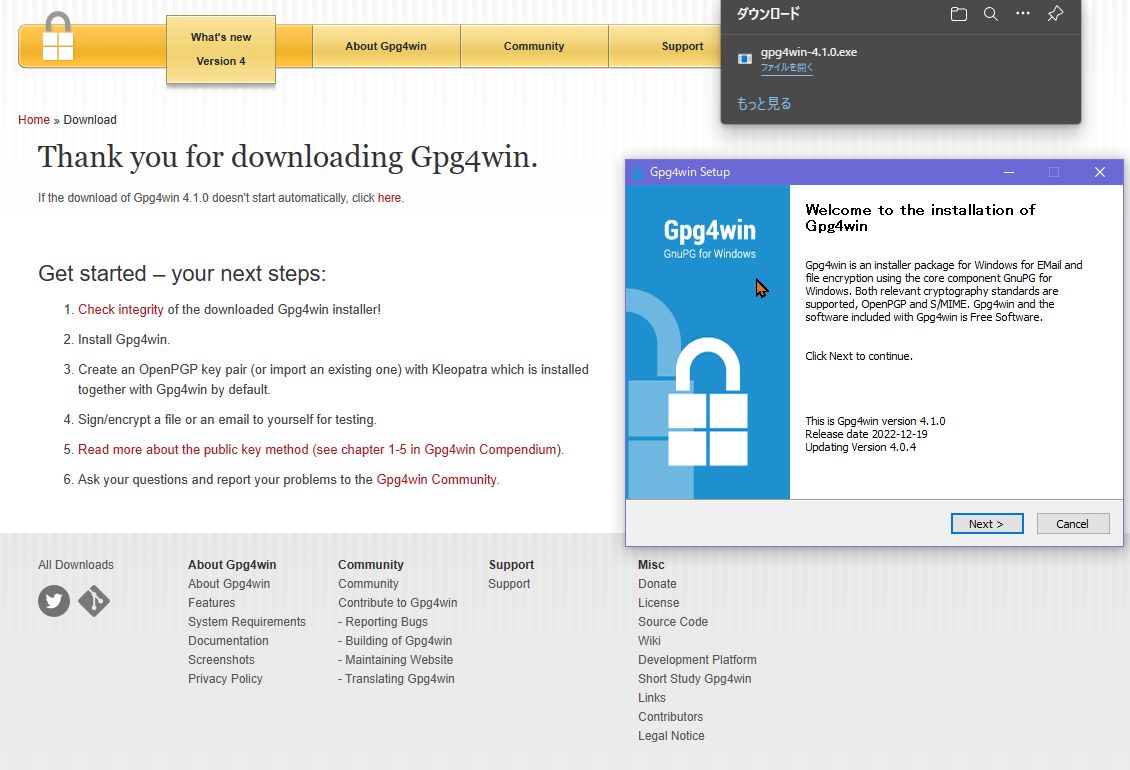Image resolution: width=1130 pixels, height=770 pixels.
Task: Open the Twitter icon in footer
Action: pos(54,601)
